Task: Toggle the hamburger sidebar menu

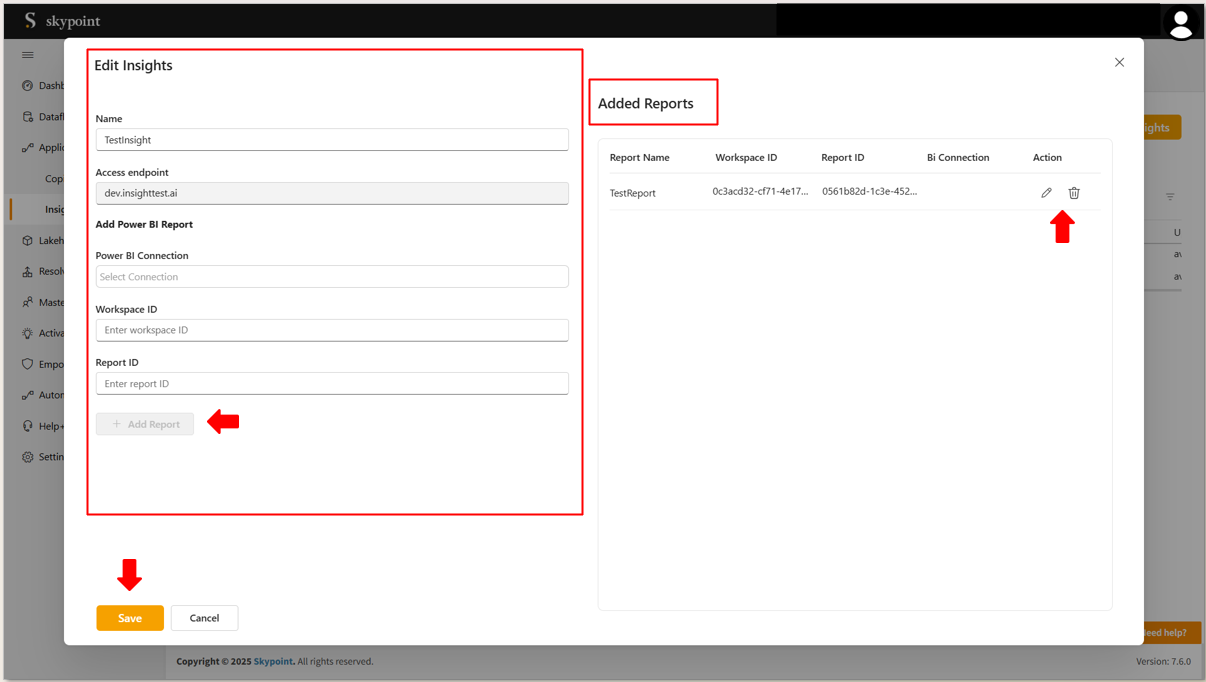Action: pyautogui.click(x=28, y=55)
